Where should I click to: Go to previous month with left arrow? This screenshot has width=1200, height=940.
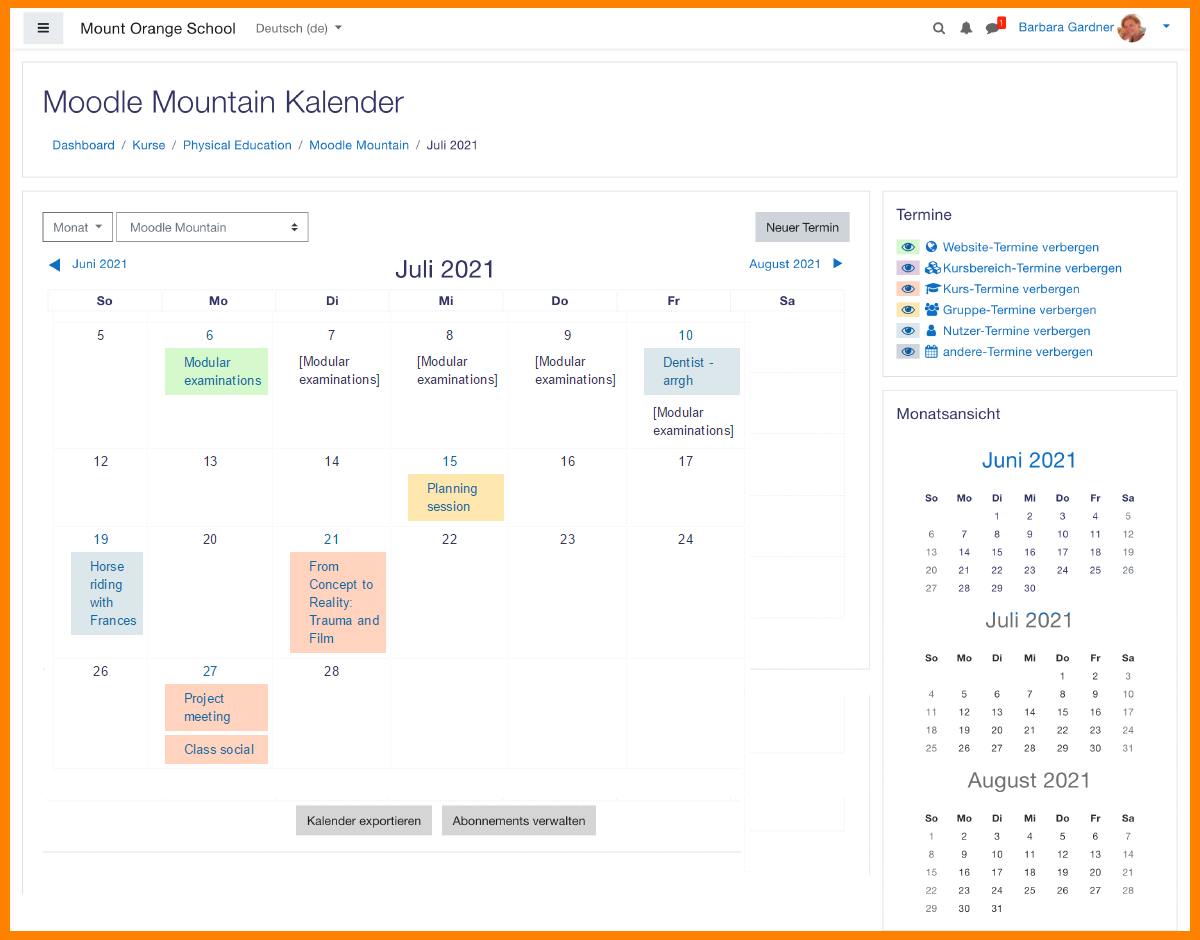pos(55,265)
